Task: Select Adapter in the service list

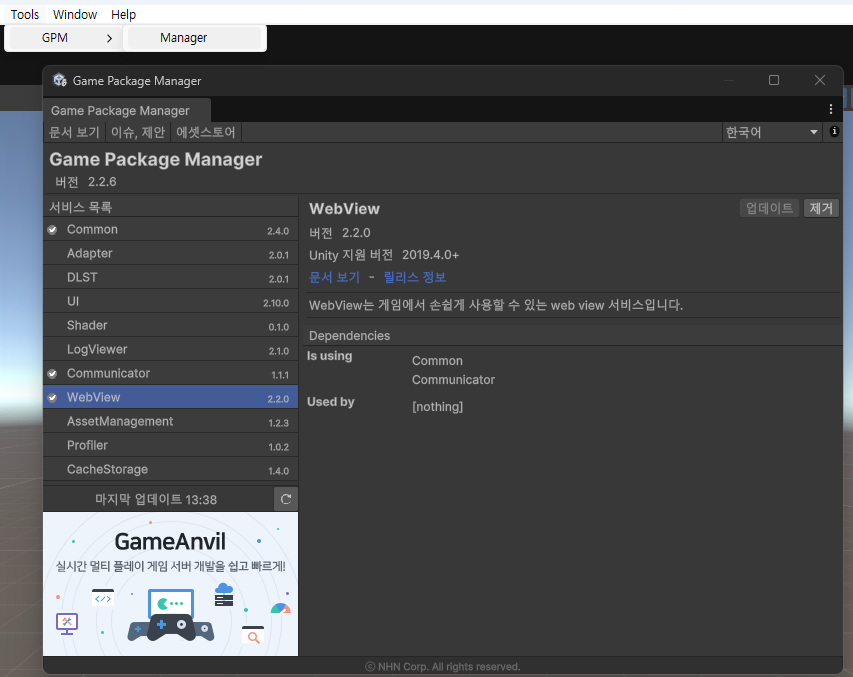Action: pos(170,254)
